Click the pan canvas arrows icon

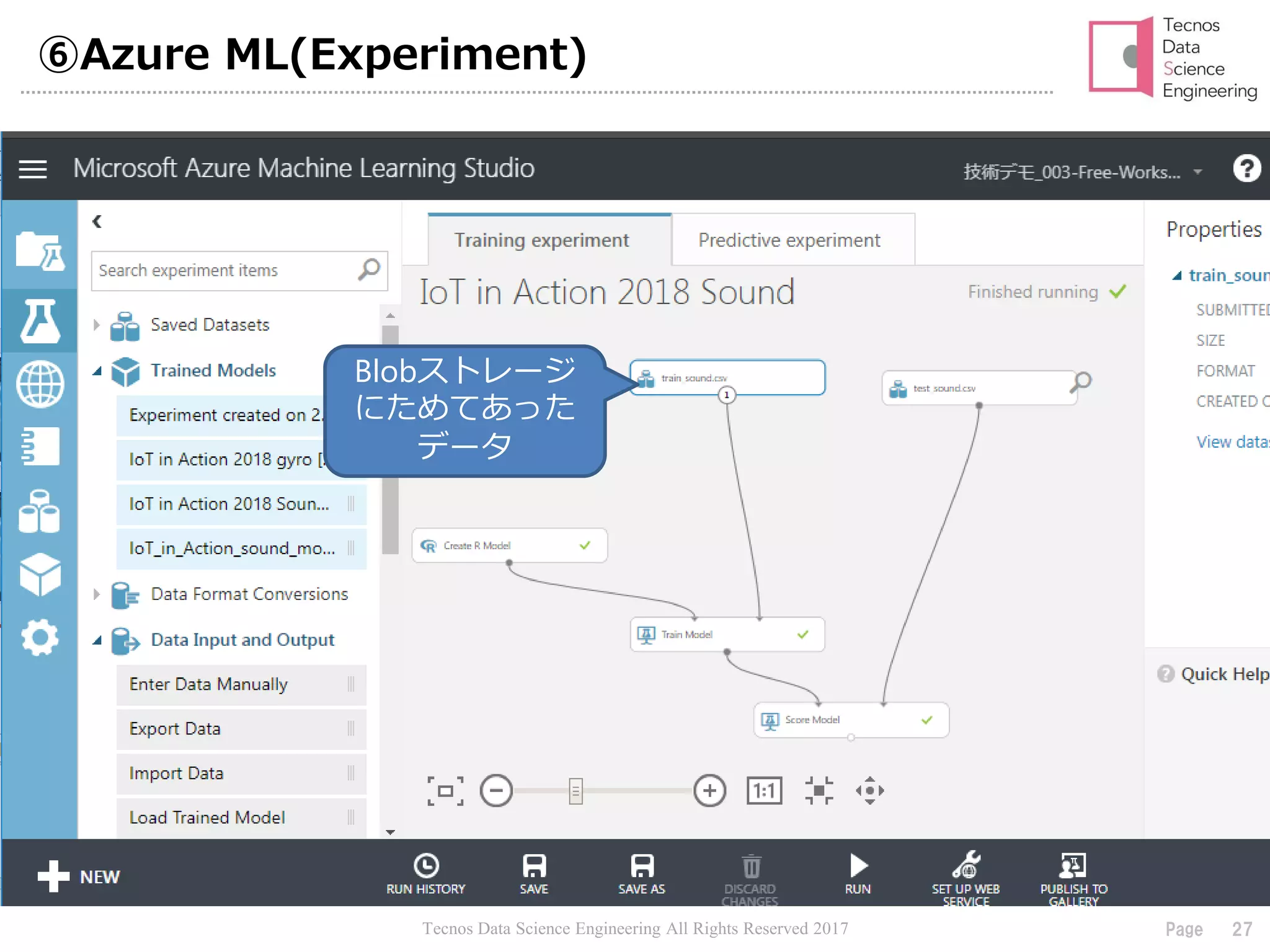click(x=870, y=791)
